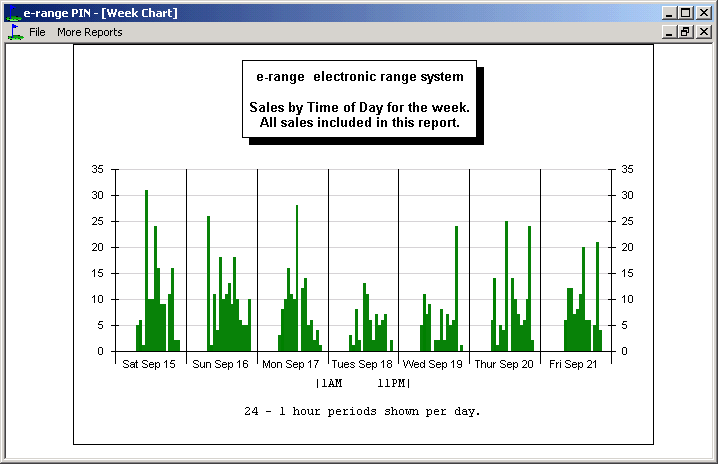Screen dimensions: 718x464
Task: Minimize the inner Week Chart child window
Action: [668, 32]
